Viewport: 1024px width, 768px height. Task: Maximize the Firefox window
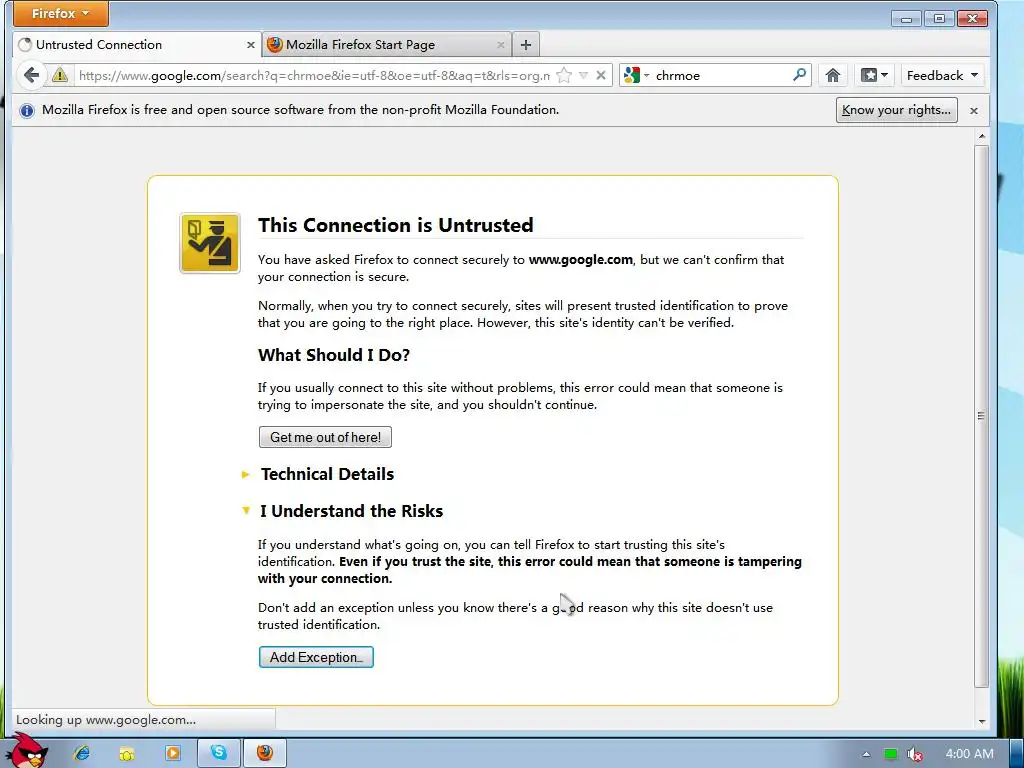point(939,18)
